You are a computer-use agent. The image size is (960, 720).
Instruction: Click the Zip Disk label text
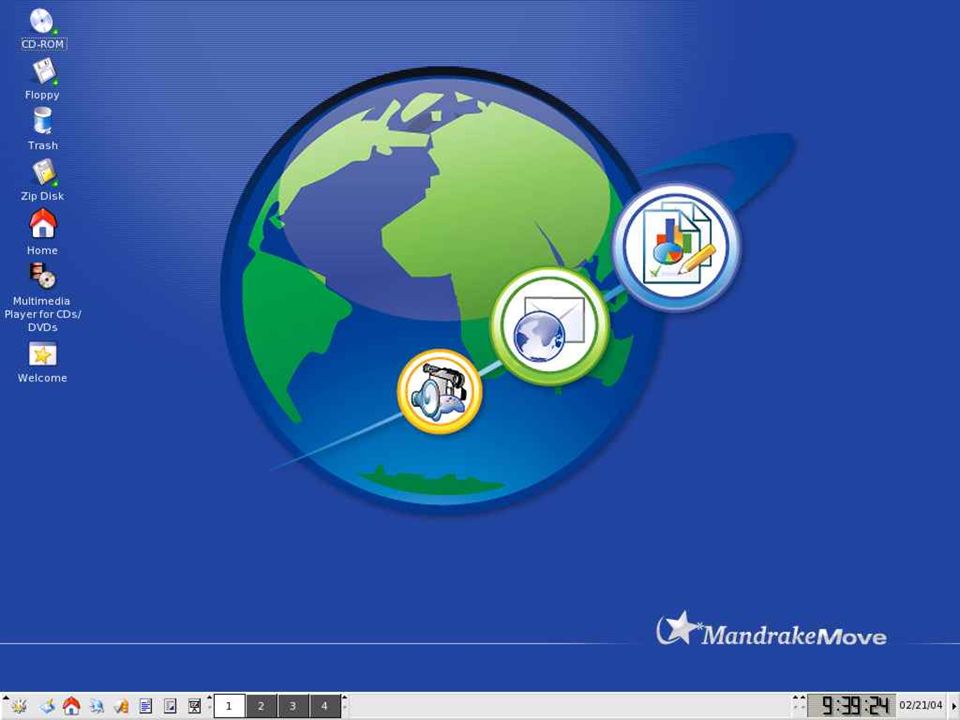42,196
